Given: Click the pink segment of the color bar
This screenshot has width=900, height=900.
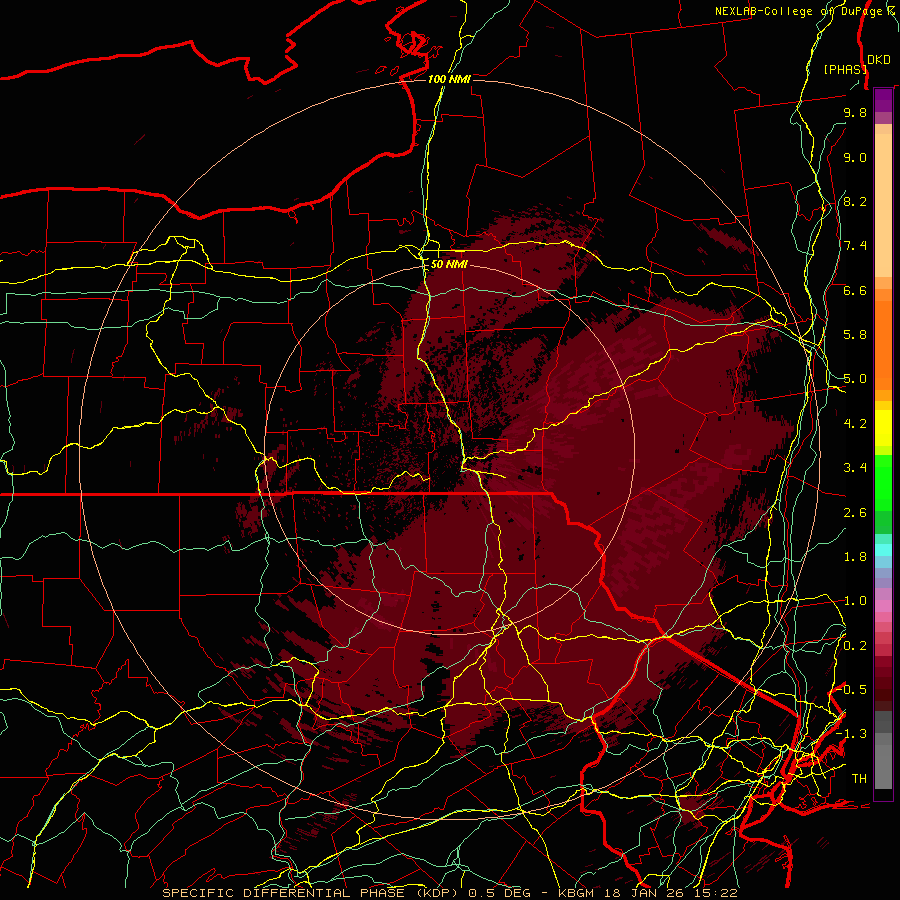Looking at the screenshot, I should 883,606.
